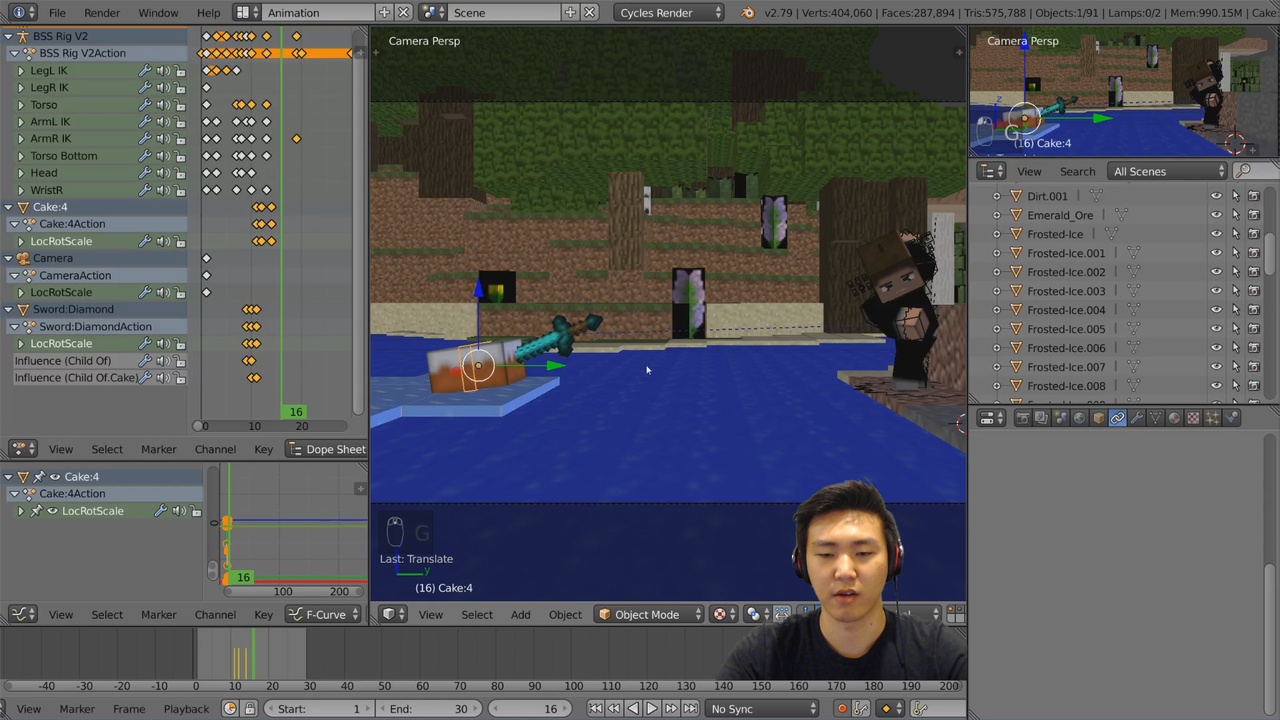Viewport: 1280px width, 720px height.
Task: Click the outliner filter magnifier icon
Action: click(x=1243, y=171)
